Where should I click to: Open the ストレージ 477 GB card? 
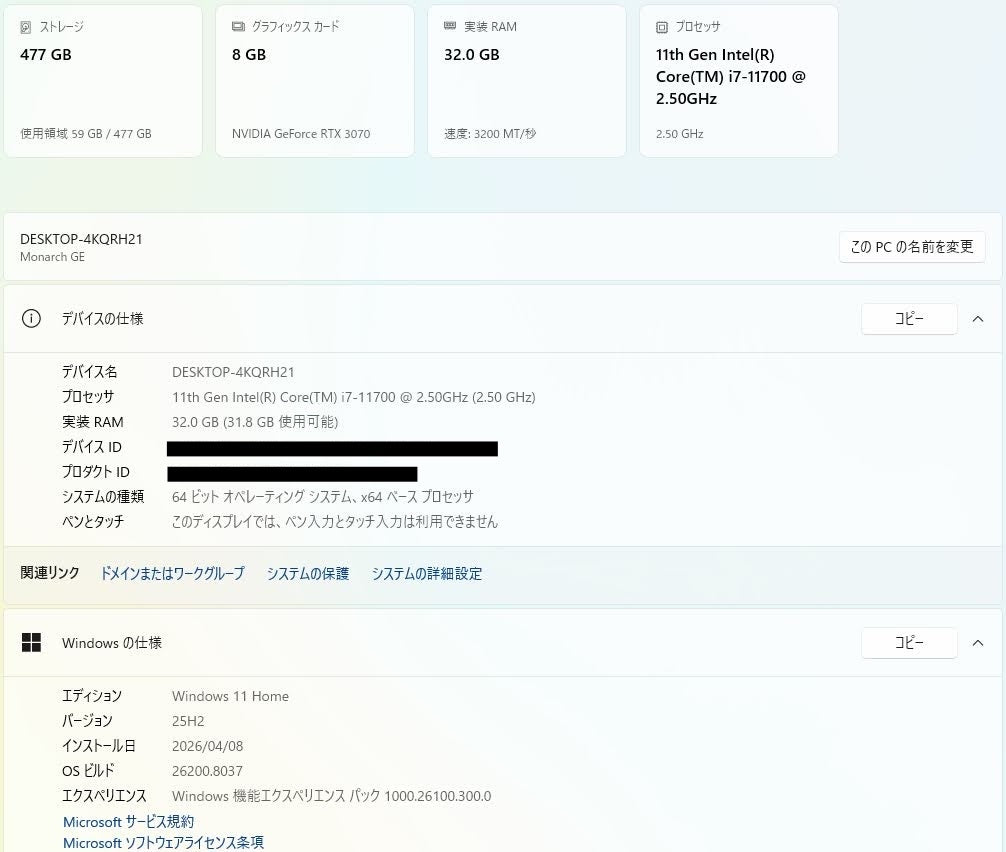point(103,81)
